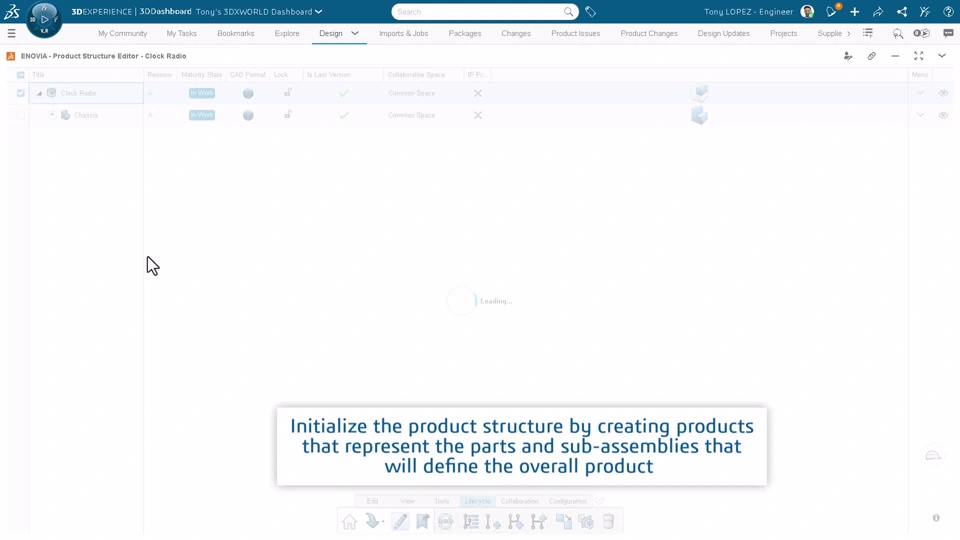Click the Home icon in the action bar
The image size is (960, 540).
tap(350, 522)
